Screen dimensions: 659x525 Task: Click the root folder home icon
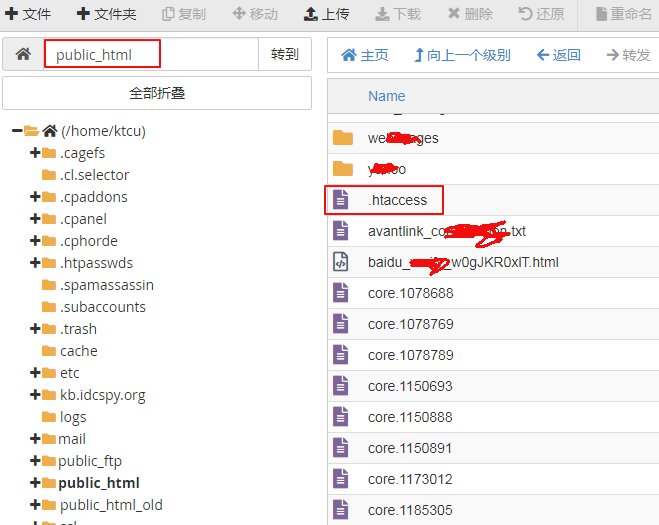[x=50, y=131]
